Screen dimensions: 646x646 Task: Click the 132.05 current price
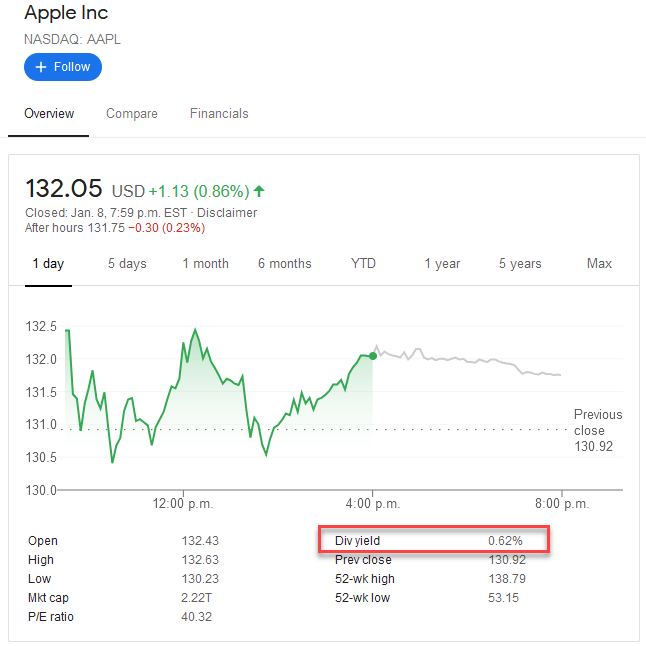click(x=63, y=189)
